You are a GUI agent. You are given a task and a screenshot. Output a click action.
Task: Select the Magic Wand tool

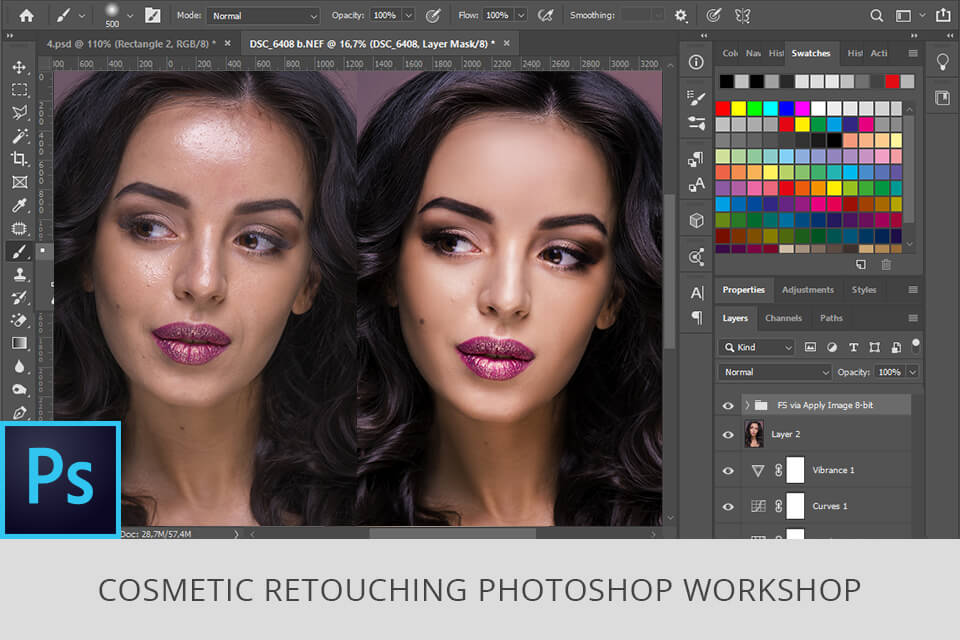pyautogui.click(x=20, y=136)
